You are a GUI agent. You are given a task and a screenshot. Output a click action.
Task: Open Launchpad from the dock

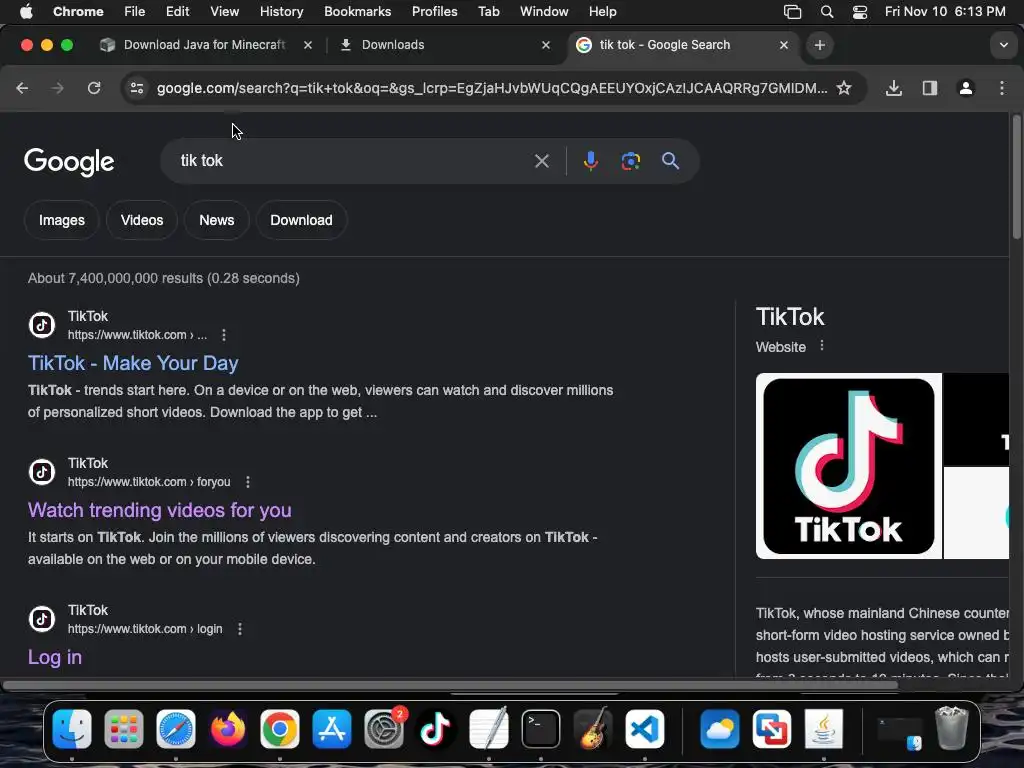tap(123, 729)
